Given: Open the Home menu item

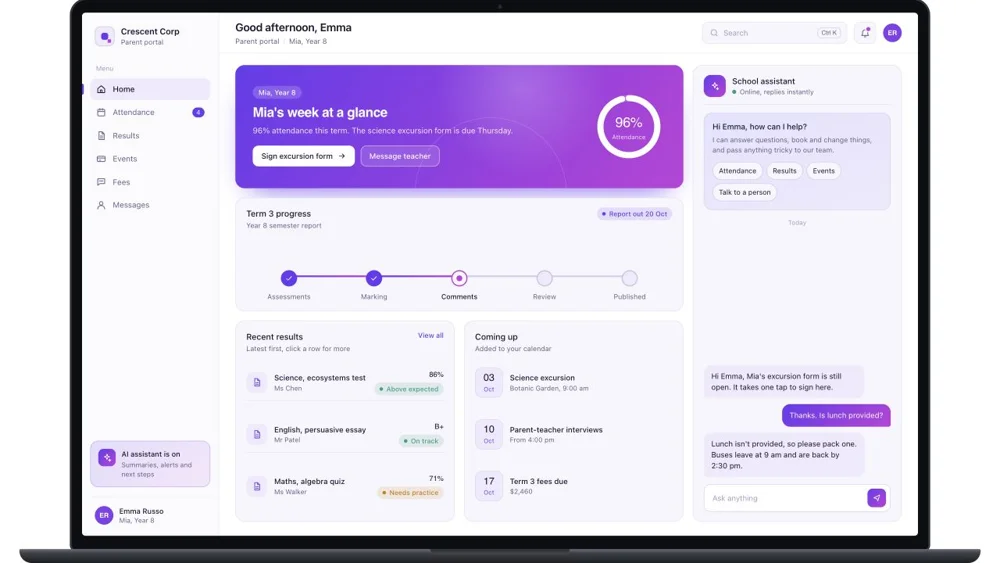Looking at the screenshot, I should (x=150, y=89).
